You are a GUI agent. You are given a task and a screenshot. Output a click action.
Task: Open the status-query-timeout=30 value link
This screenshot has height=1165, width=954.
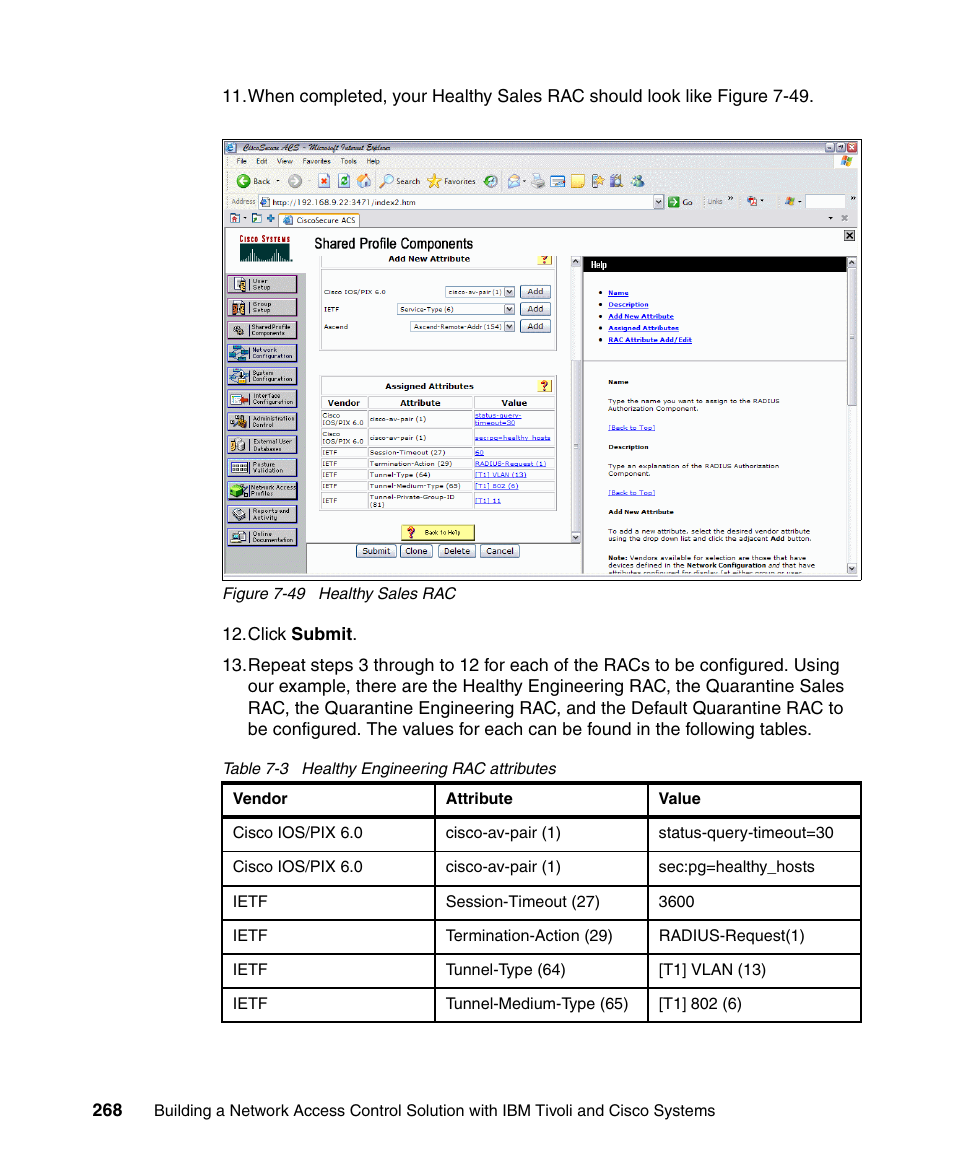498,419
